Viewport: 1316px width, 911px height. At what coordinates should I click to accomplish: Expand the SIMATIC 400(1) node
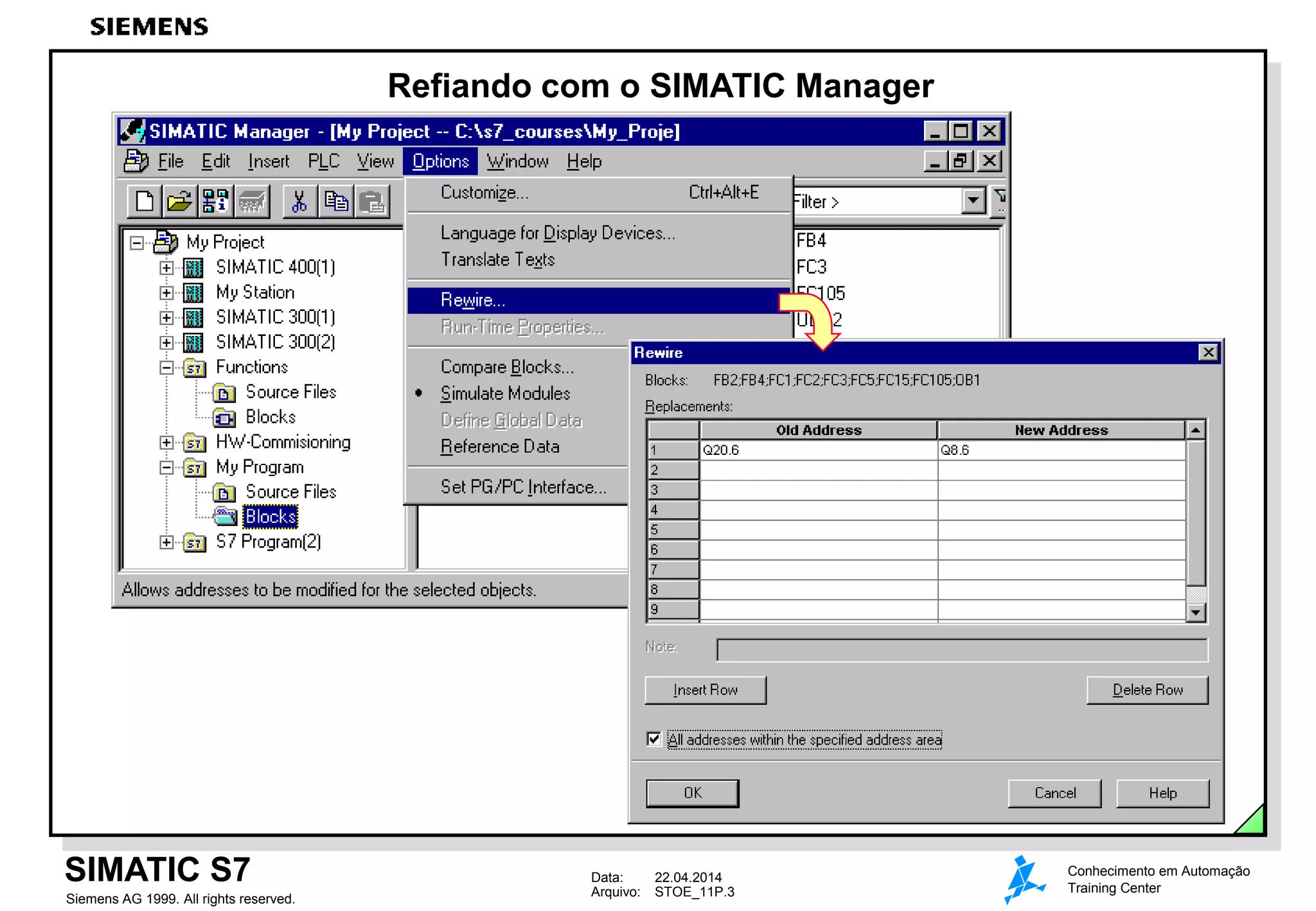point(166,268)
